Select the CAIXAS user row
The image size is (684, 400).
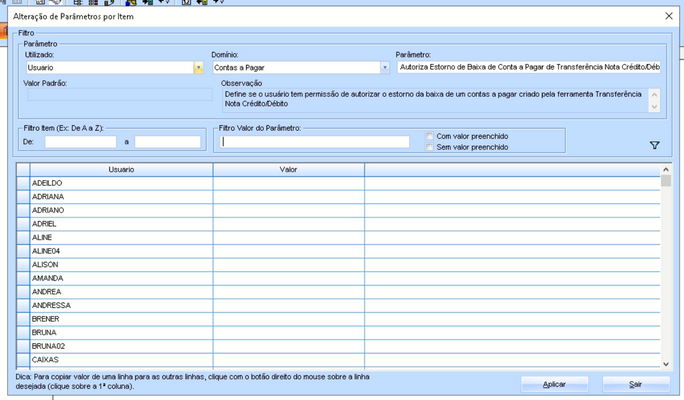click(121, 358)
